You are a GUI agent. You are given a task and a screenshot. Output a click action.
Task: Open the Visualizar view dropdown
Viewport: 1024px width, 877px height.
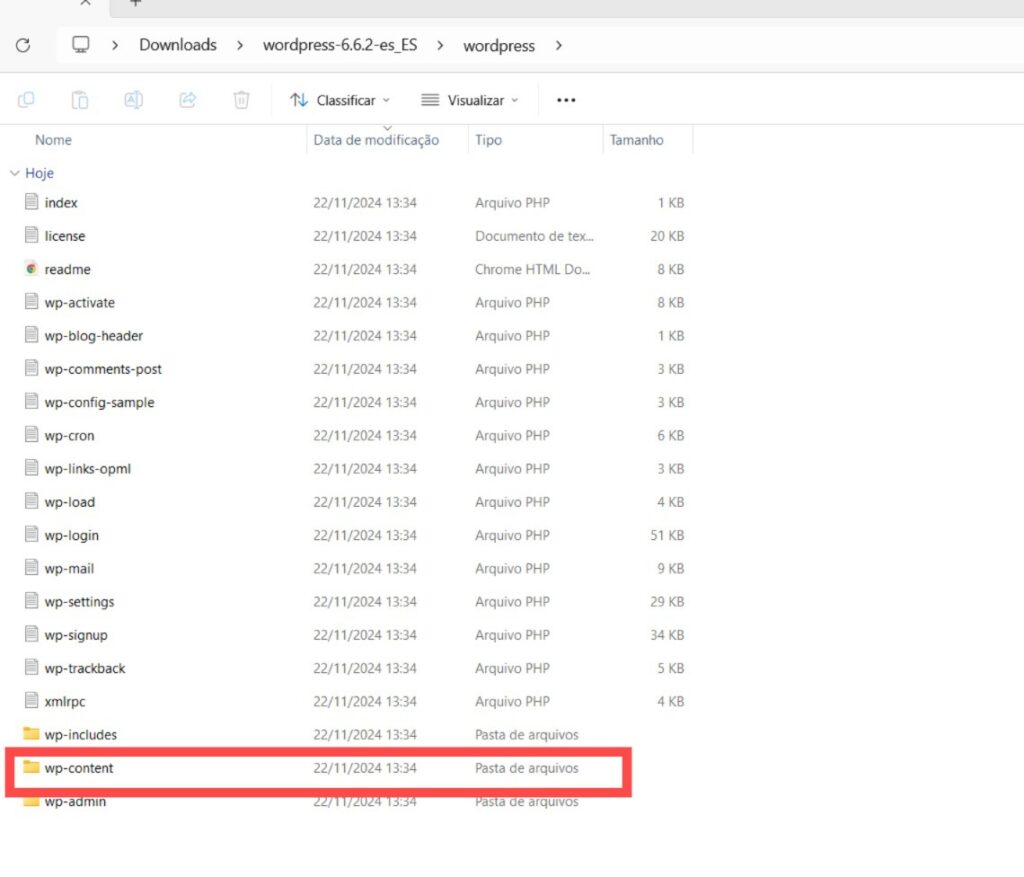point(470,100)
